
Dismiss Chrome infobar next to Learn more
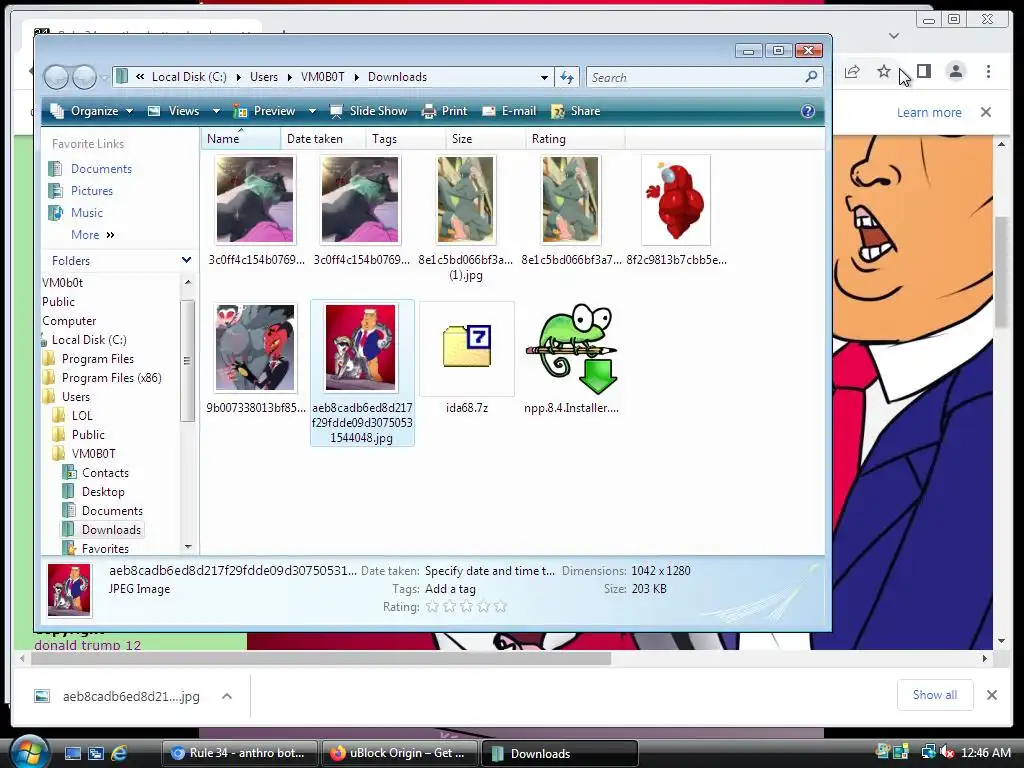click(x=986, y=112)
